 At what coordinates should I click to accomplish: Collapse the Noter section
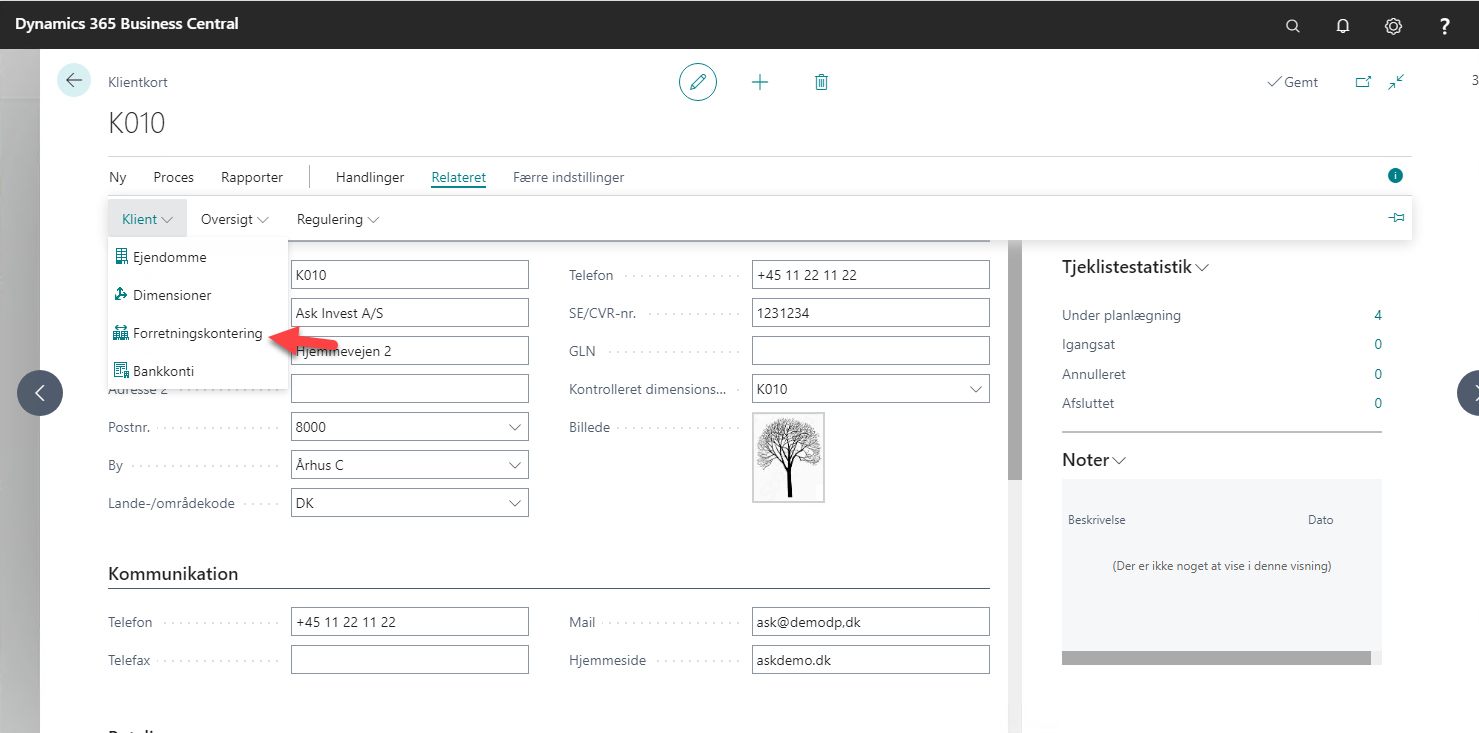click(1094, 460)
